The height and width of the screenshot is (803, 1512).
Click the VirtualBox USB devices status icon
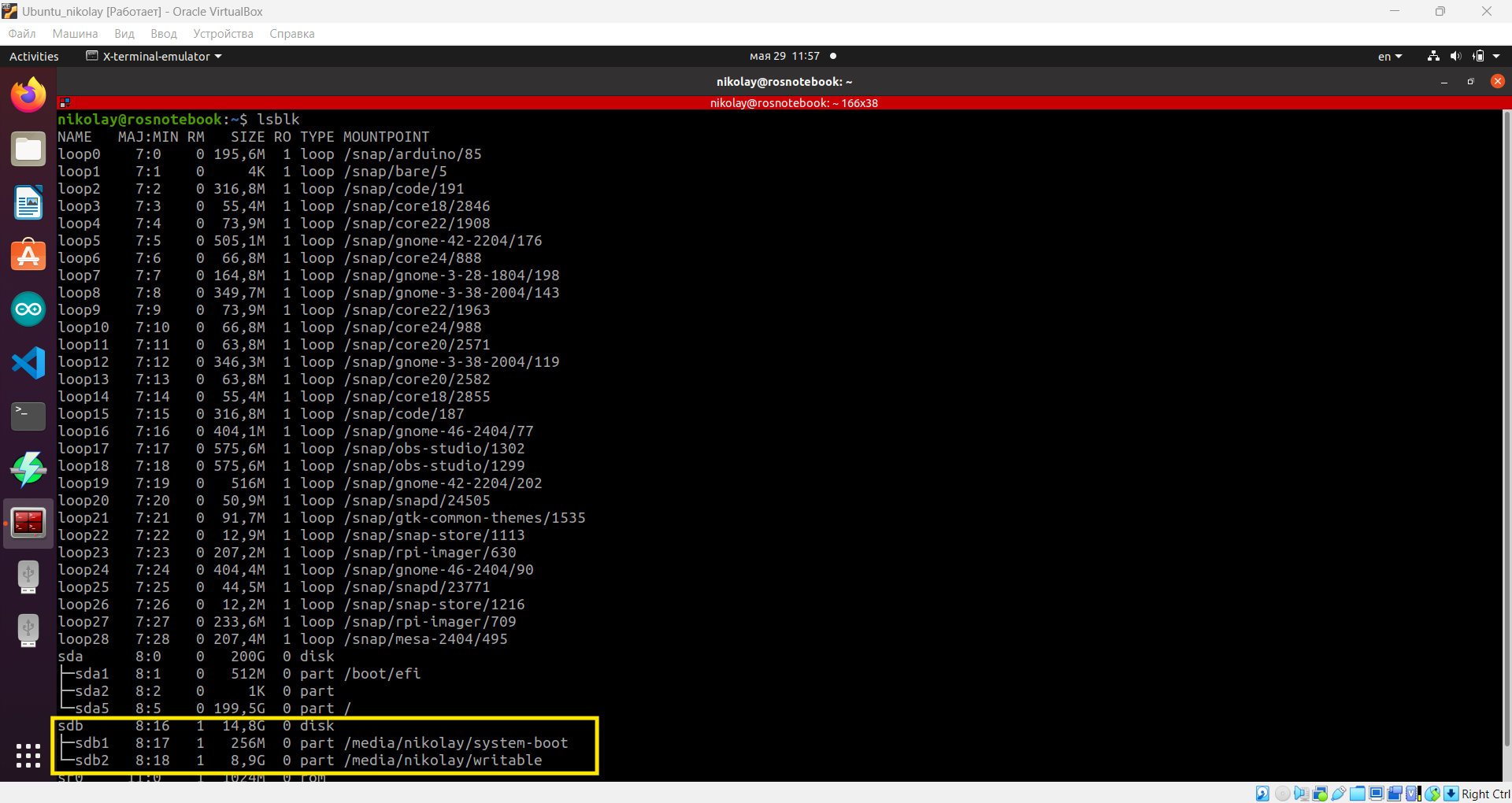coord(1338,794)
